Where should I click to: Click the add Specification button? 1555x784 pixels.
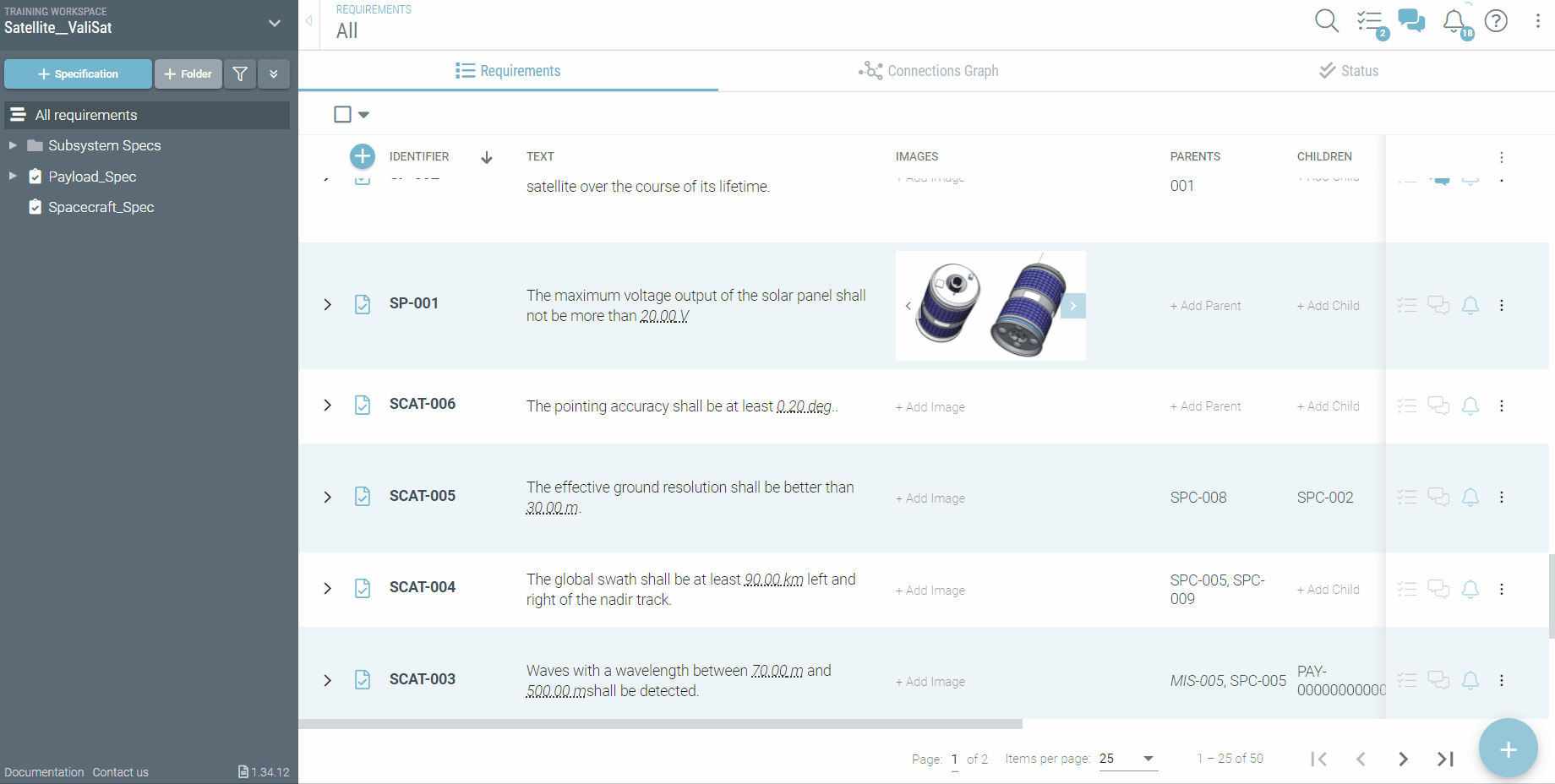(78, 74)
